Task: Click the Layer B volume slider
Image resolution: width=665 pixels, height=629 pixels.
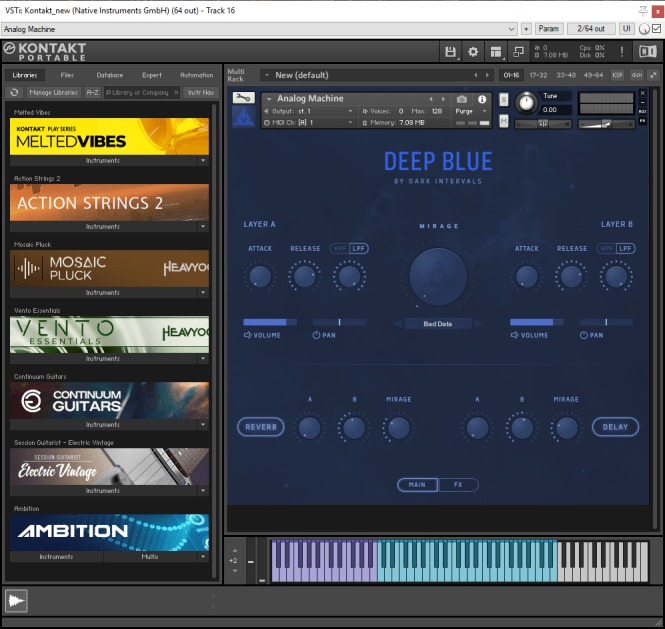Action: tap(537, 322)
